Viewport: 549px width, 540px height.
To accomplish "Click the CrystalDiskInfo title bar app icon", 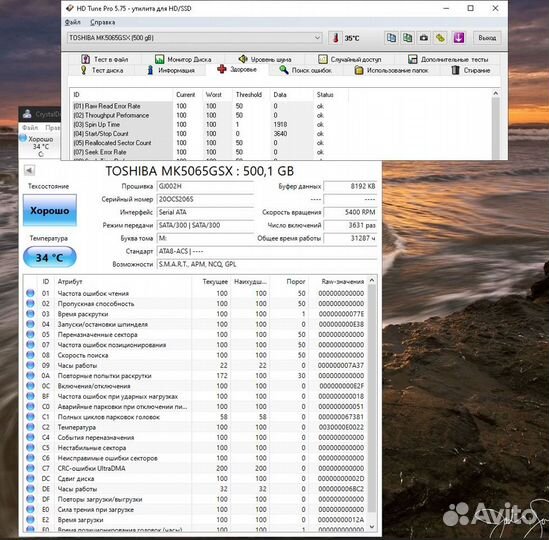I will click(x=27, y=114).
